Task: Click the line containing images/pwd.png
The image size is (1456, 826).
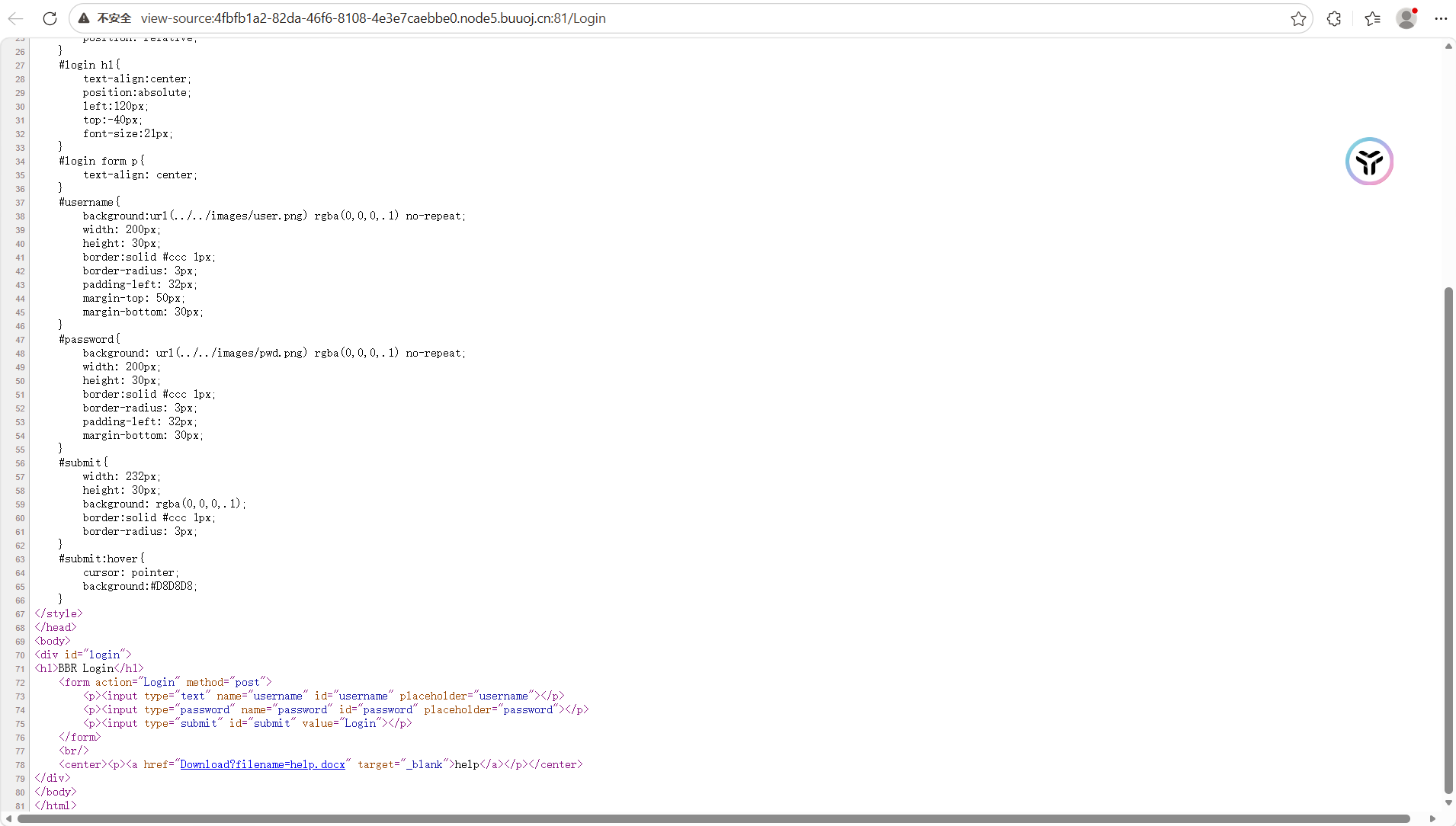Action: pos(274,353)
